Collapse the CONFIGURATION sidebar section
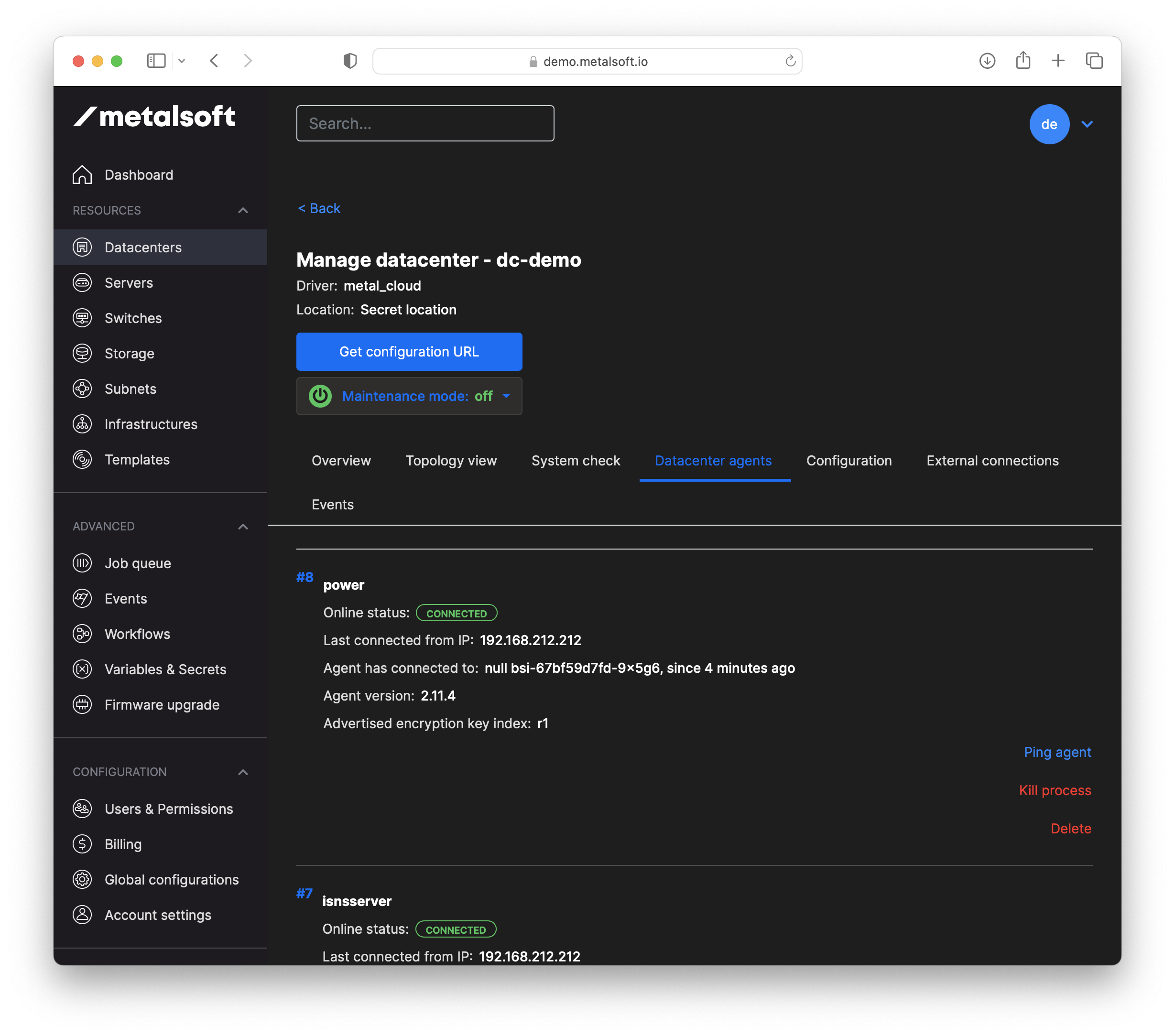The width and height of the screenshot is (1175, 1036). tap(243, 772)
